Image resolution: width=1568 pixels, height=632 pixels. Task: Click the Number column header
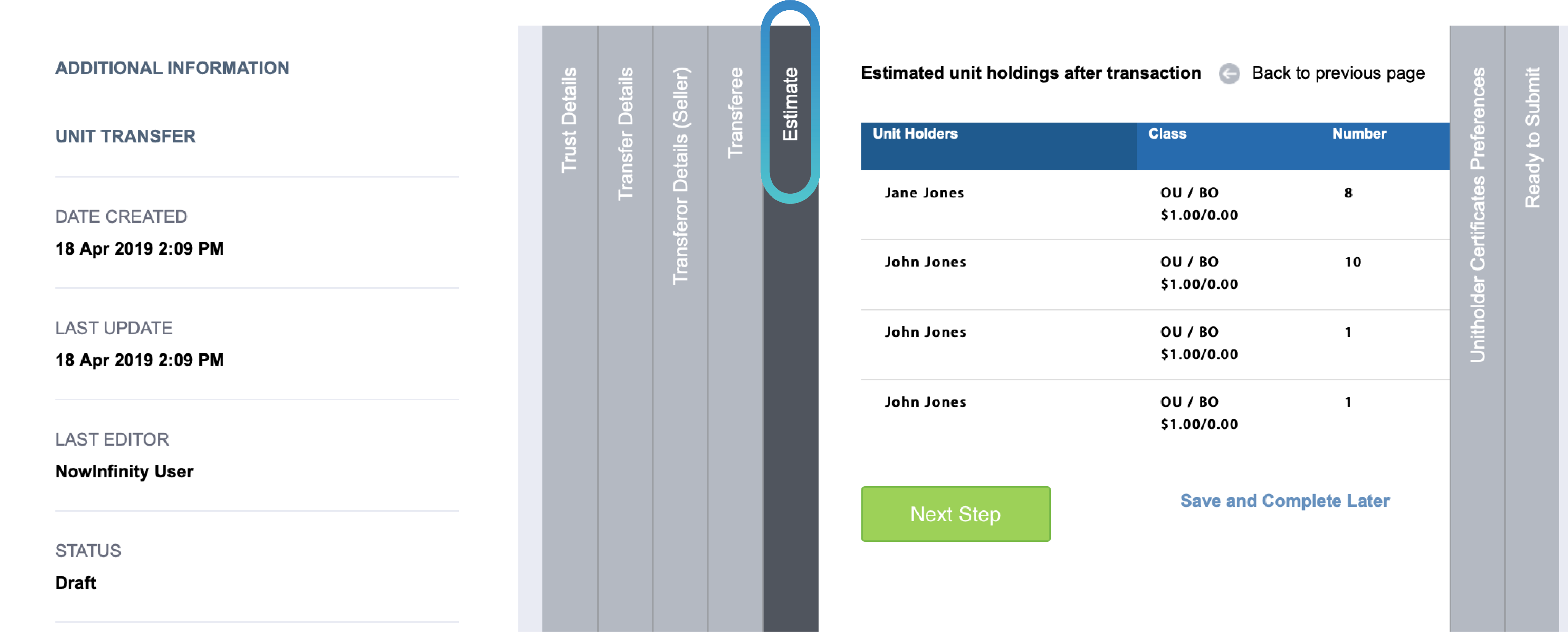point(1359,134)
